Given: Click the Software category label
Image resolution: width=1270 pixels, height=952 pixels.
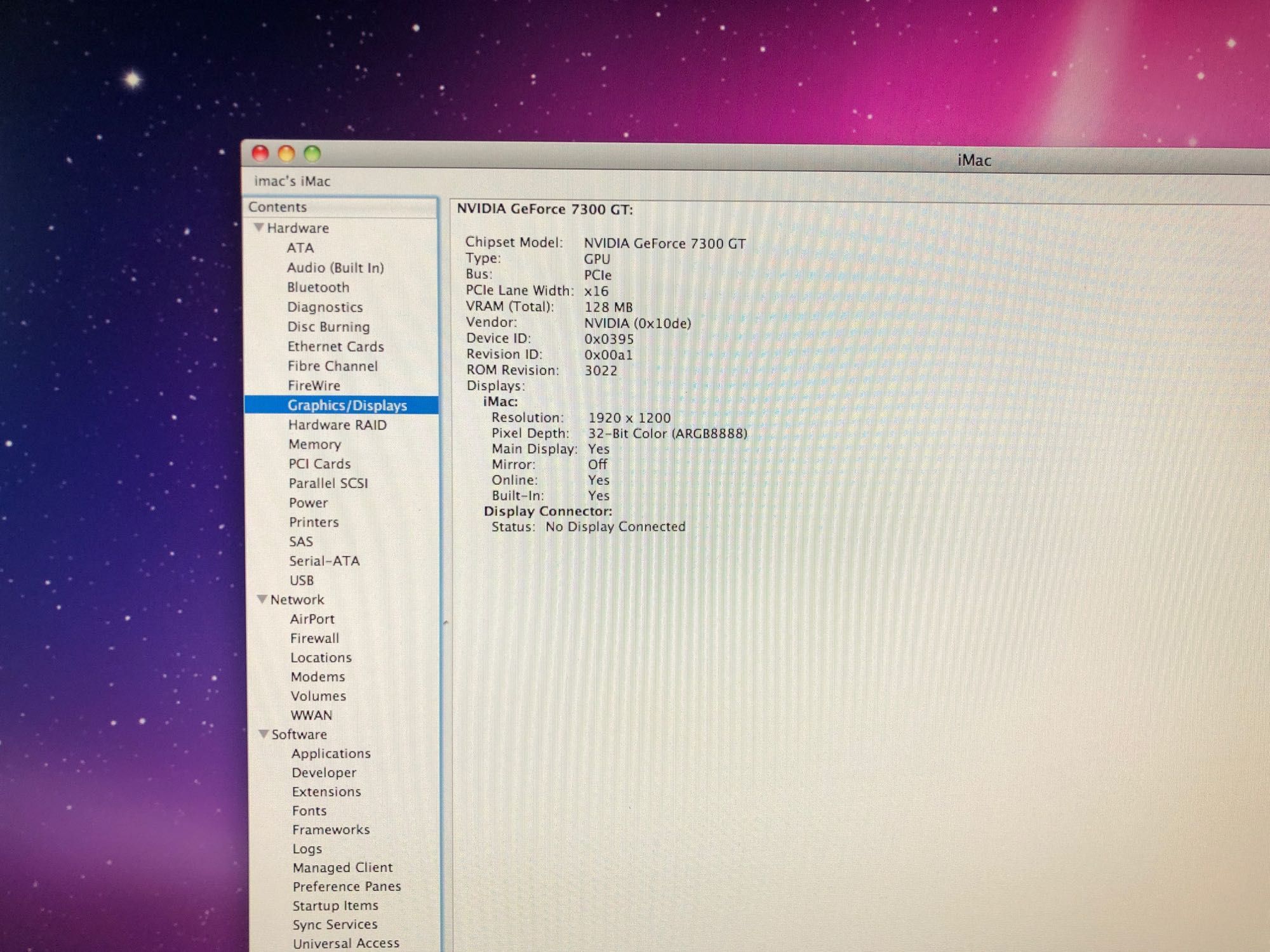Looking at the screenshot, I should (299, 734).
